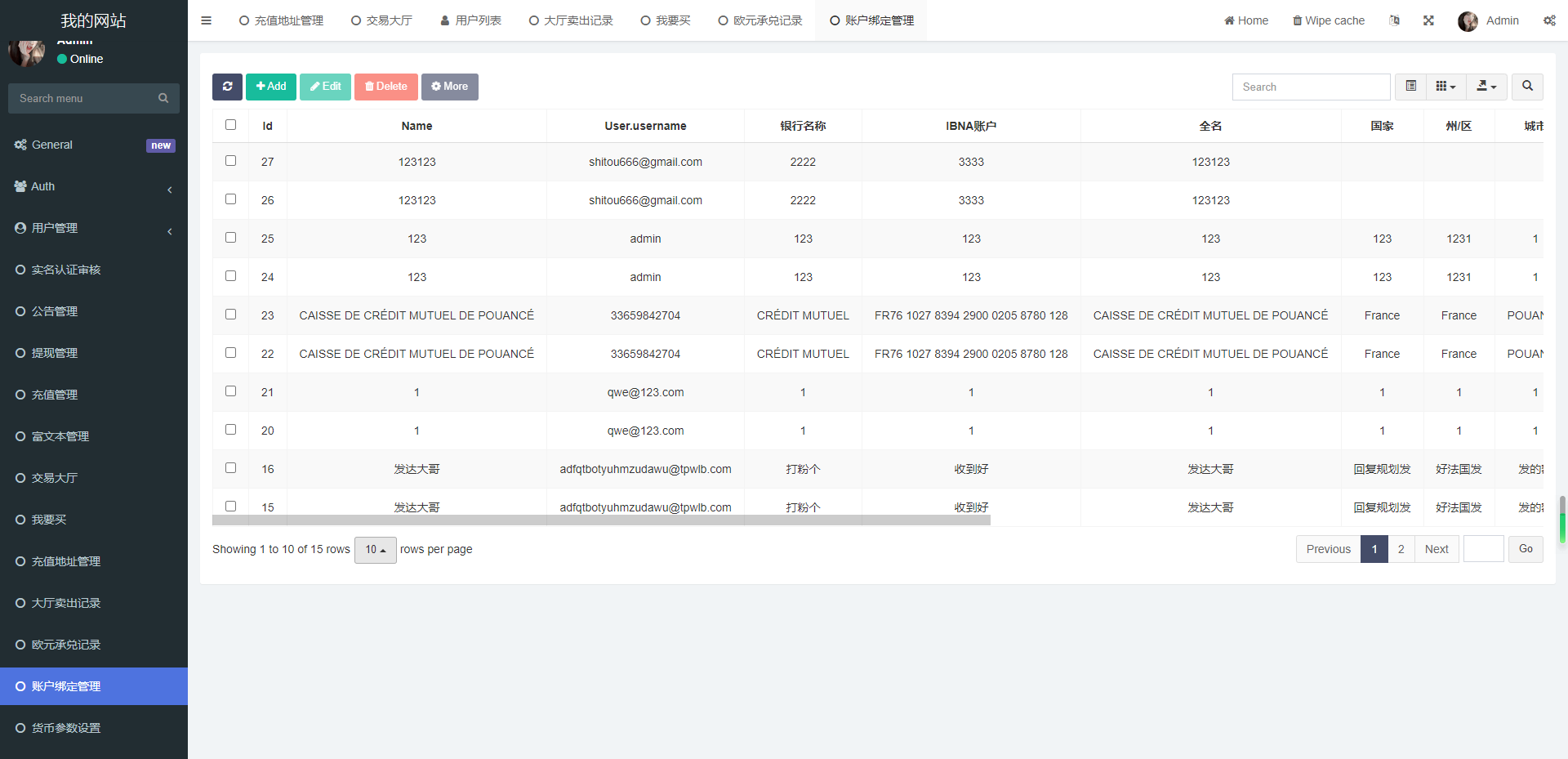Open the export dropdown in table toolbar

pyautogui.click(x=1486, y=87)
